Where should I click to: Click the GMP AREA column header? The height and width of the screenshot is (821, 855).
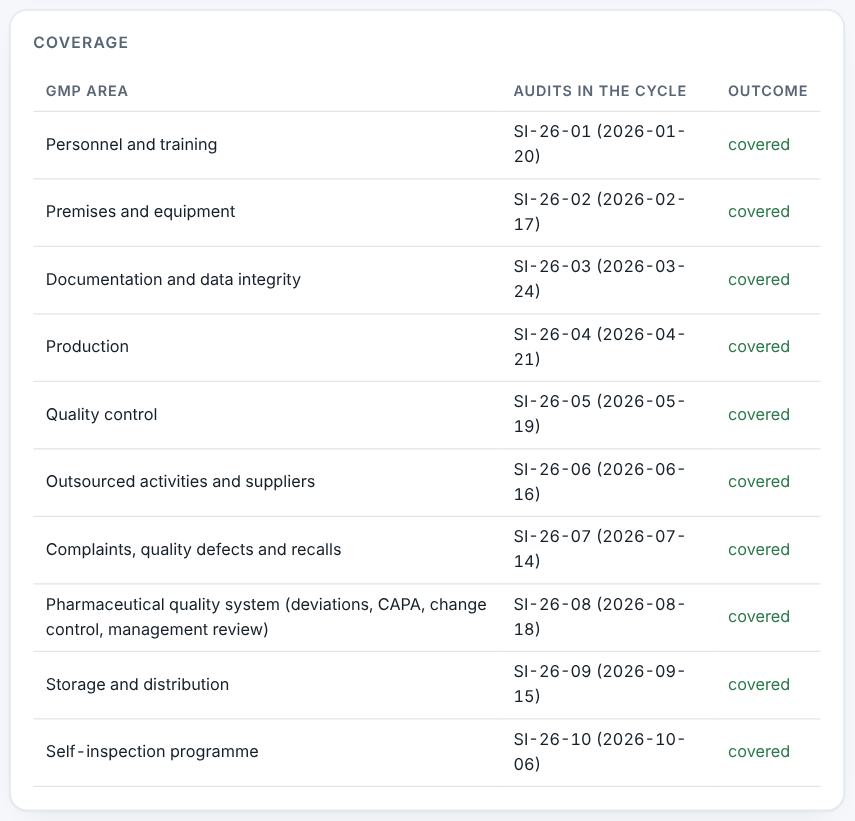[x=87, y=91]
